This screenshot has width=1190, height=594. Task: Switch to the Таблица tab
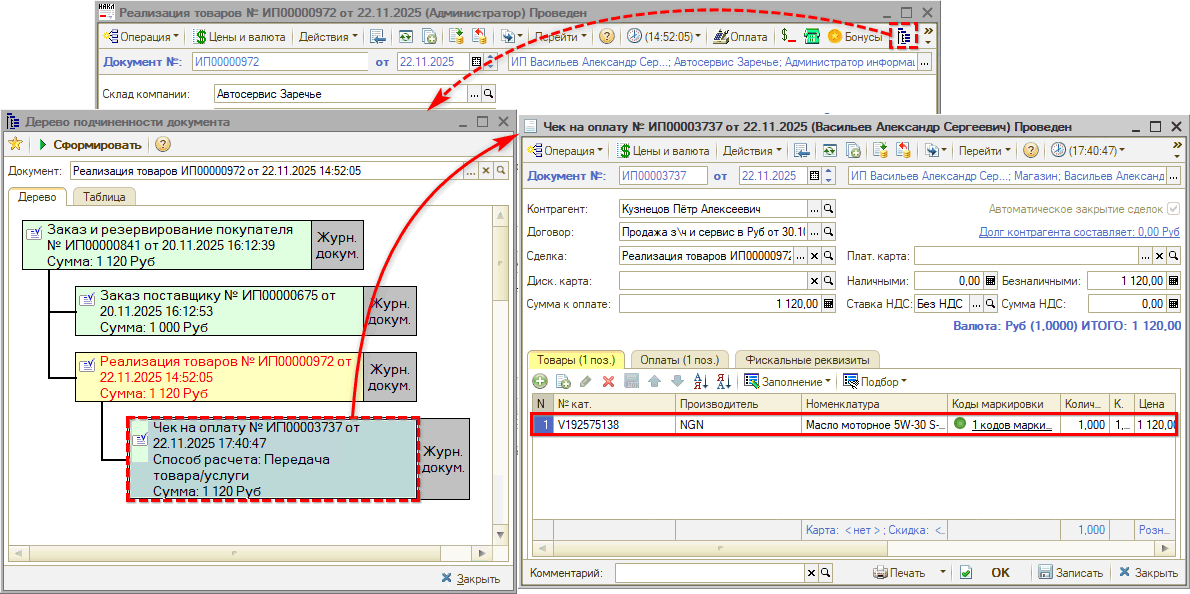(x=110, y=197)
